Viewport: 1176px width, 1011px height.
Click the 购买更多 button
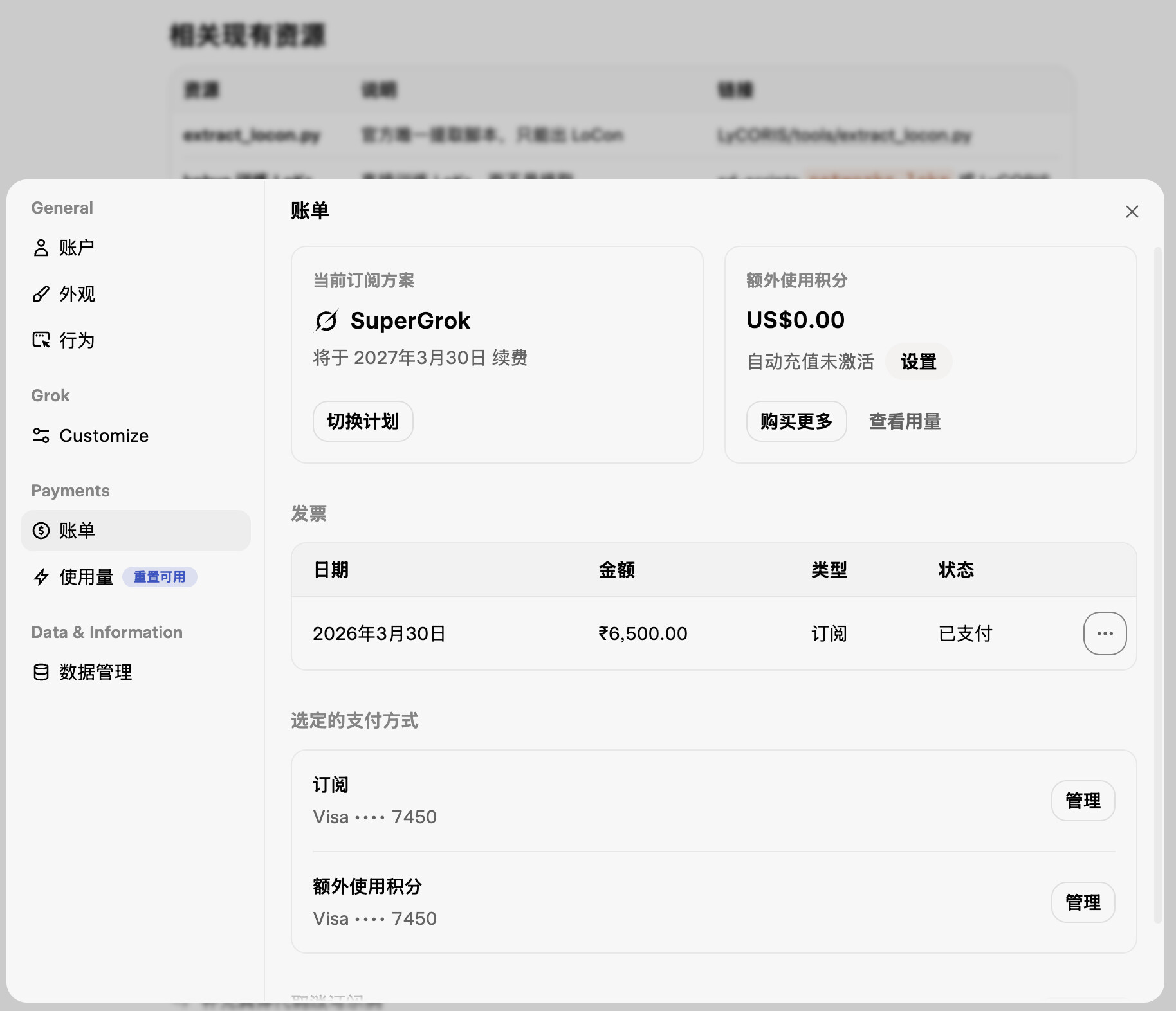click(796, 421)
